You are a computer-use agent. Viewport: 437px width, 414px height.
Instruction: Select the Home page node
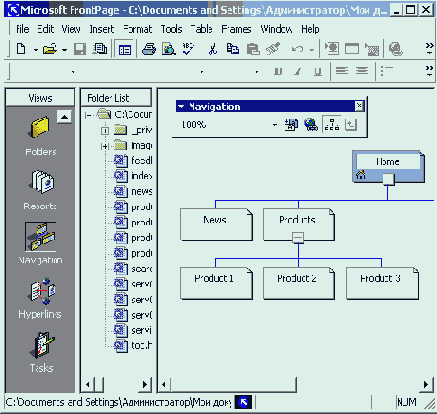click(388, 166)
